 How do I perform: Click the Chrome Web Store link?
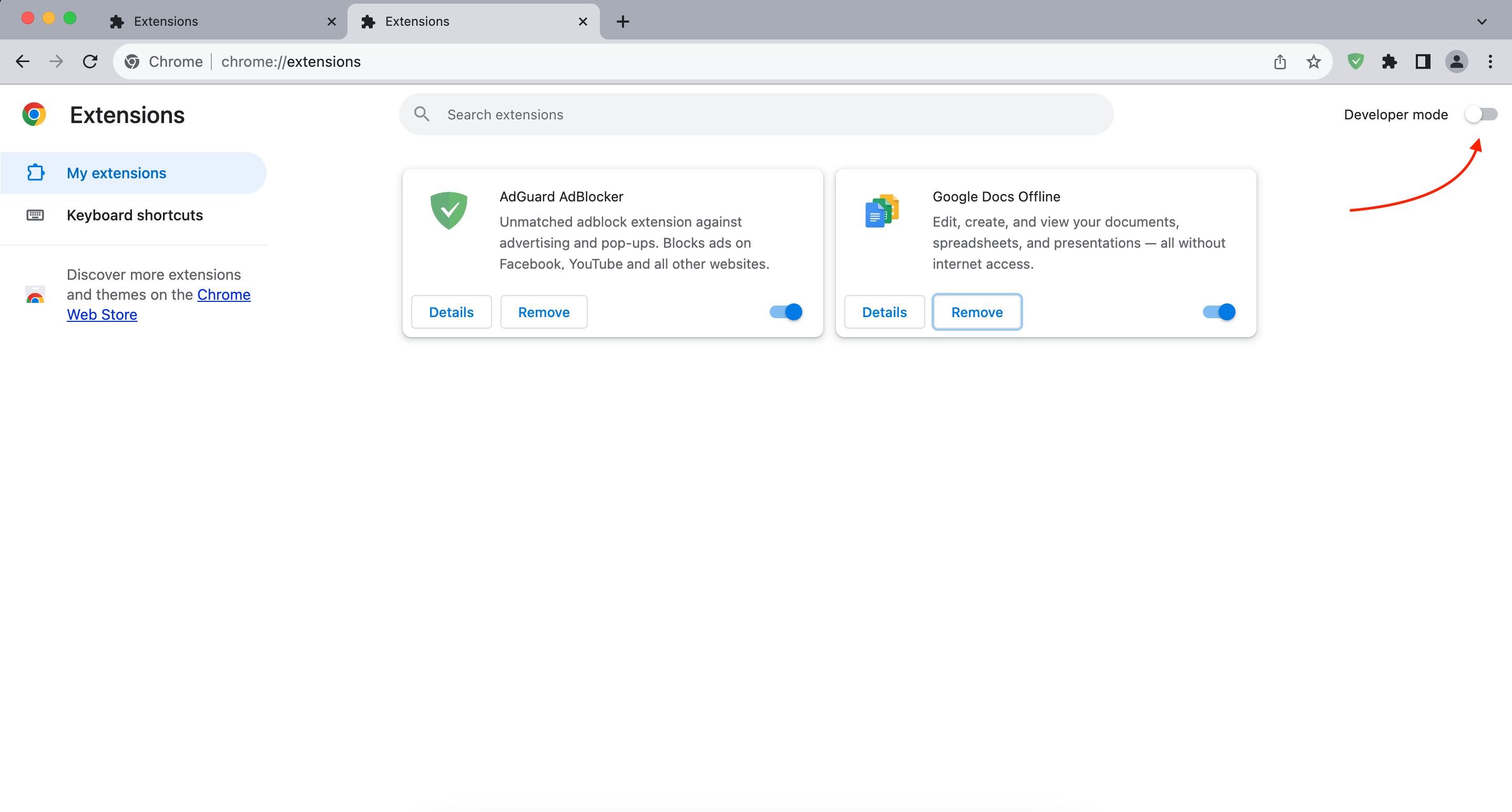click(100, 314)
